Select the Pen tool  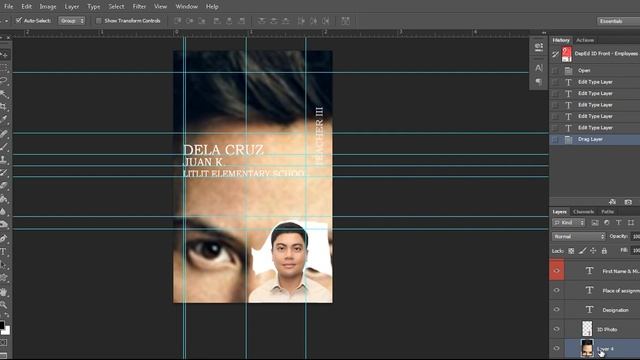coord(4,238)
